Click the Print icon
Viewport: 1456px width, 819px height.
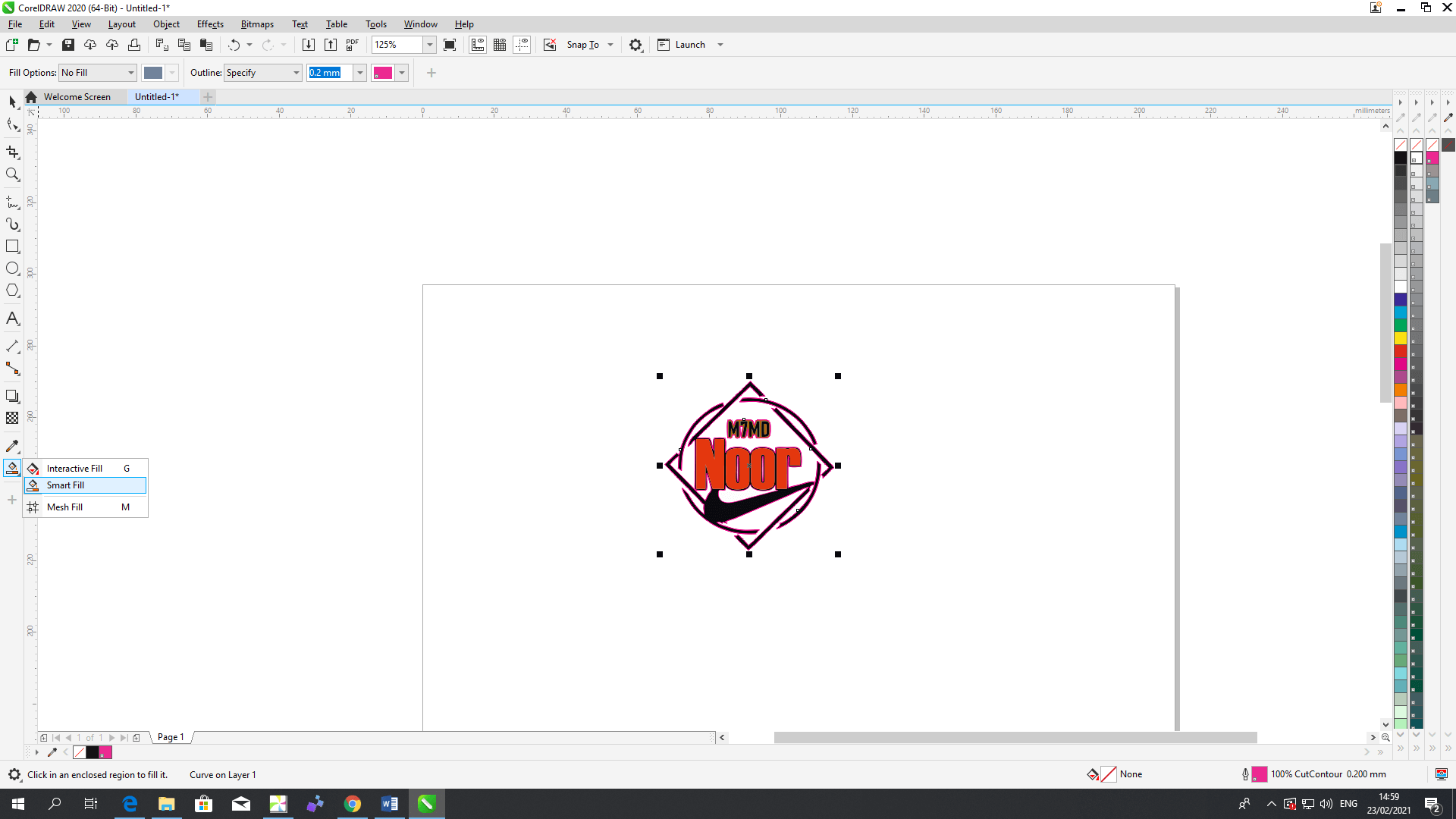134,45
